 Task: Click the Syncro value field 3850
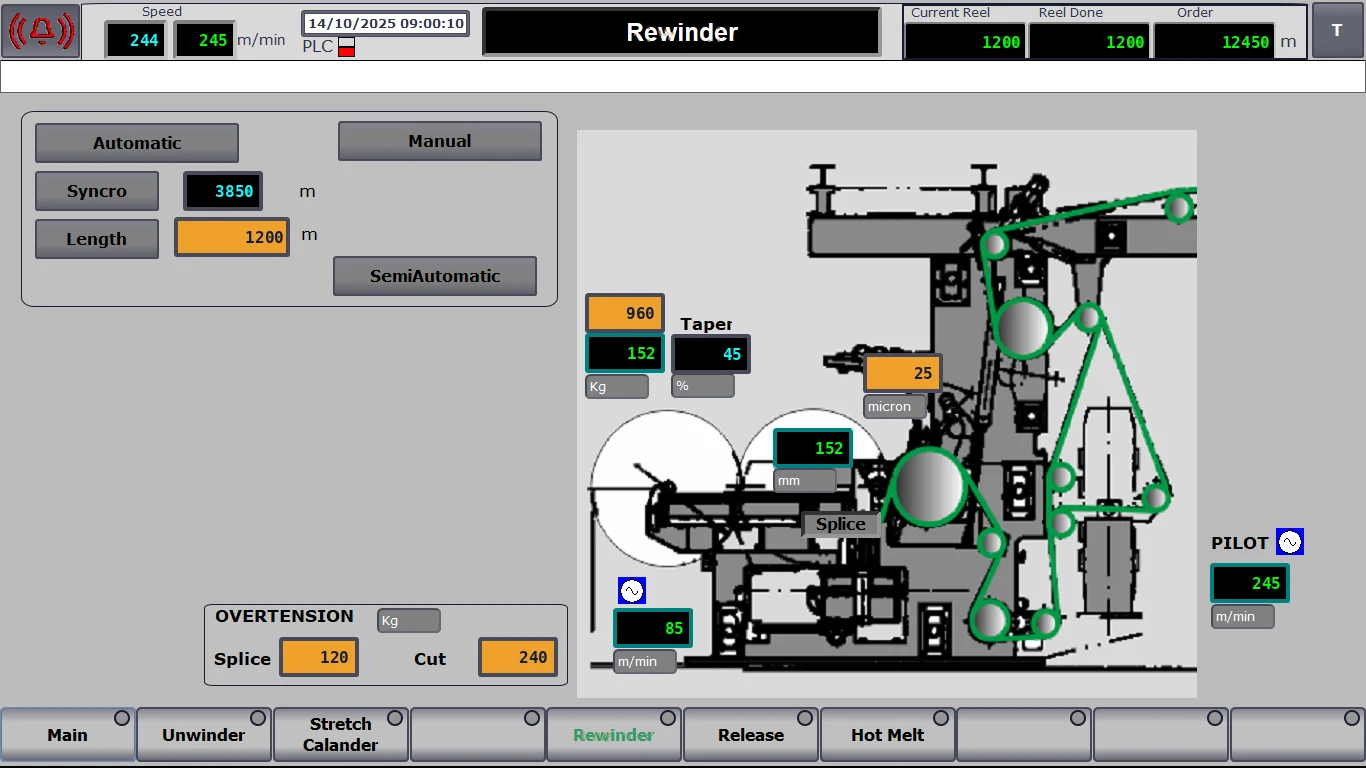[x=223, y=191]
